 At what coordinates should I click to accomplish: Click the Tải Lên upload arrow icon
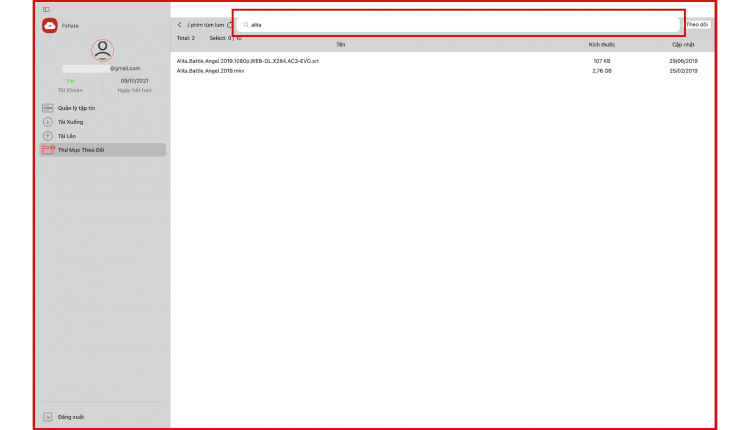(47, 136)
